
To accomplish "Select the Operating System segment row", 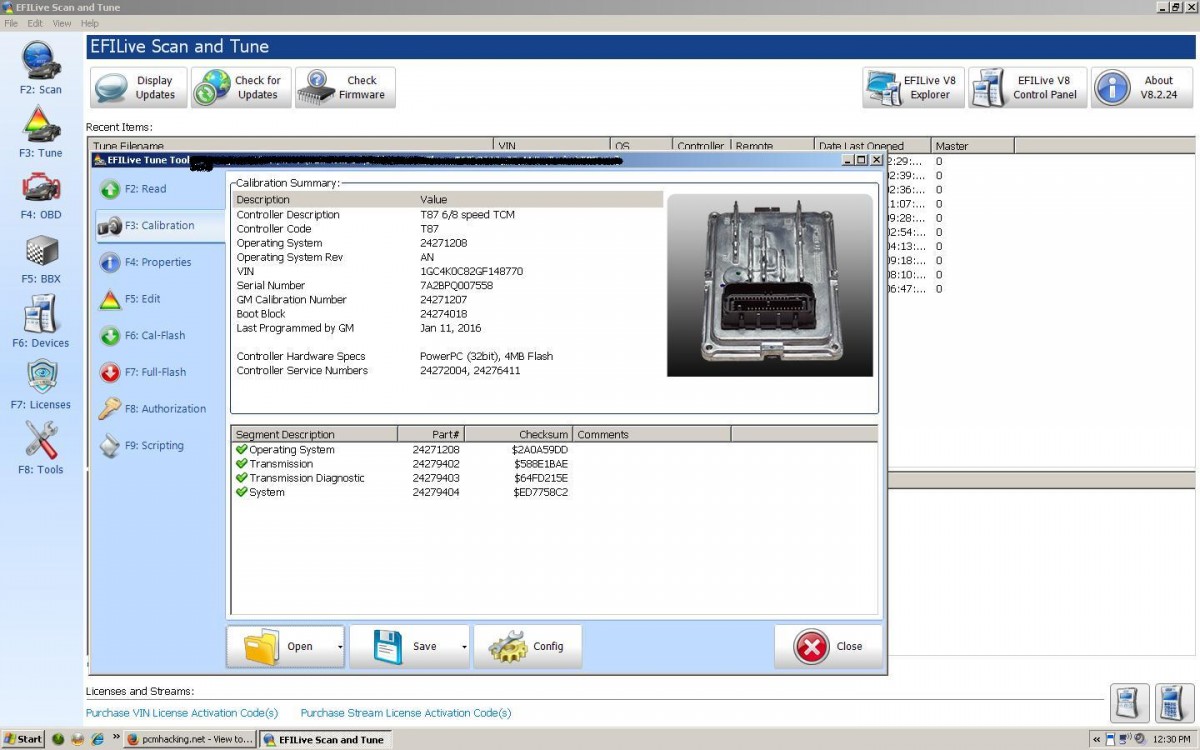I will (x=554, y=450).
